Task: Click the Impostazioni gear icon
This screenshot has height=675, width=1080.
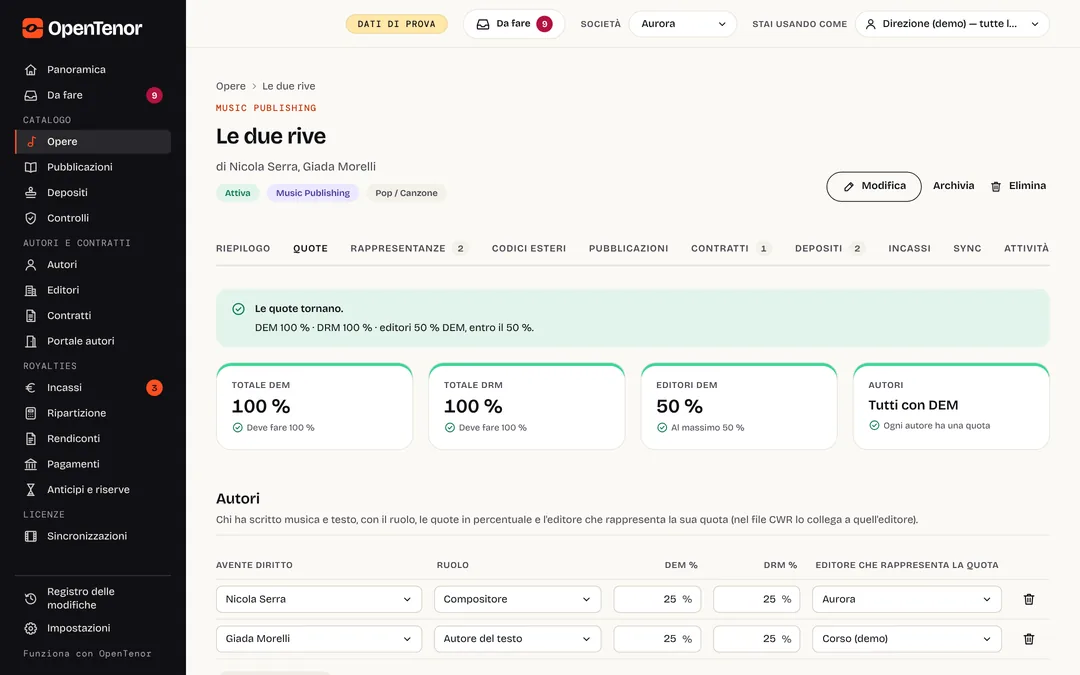Action: (x=30, y=628)
